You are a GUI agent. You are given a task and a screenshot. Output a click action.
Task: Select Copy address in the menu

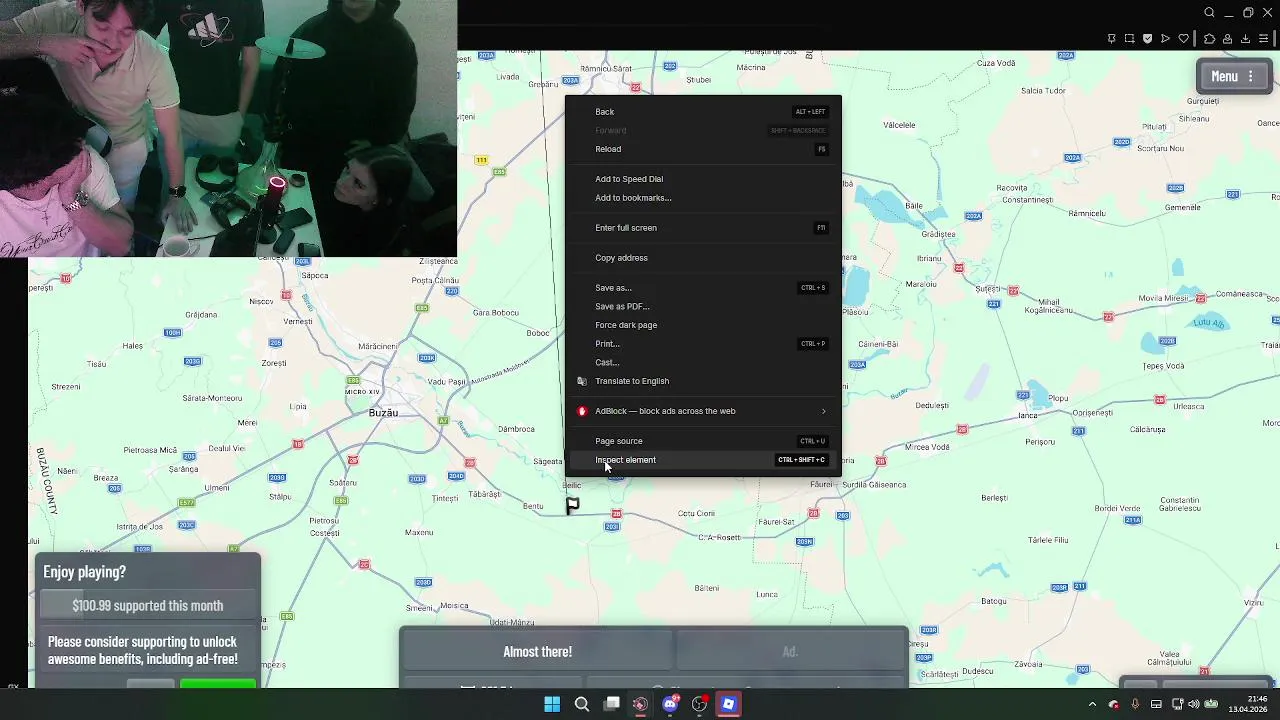[703, 258]
